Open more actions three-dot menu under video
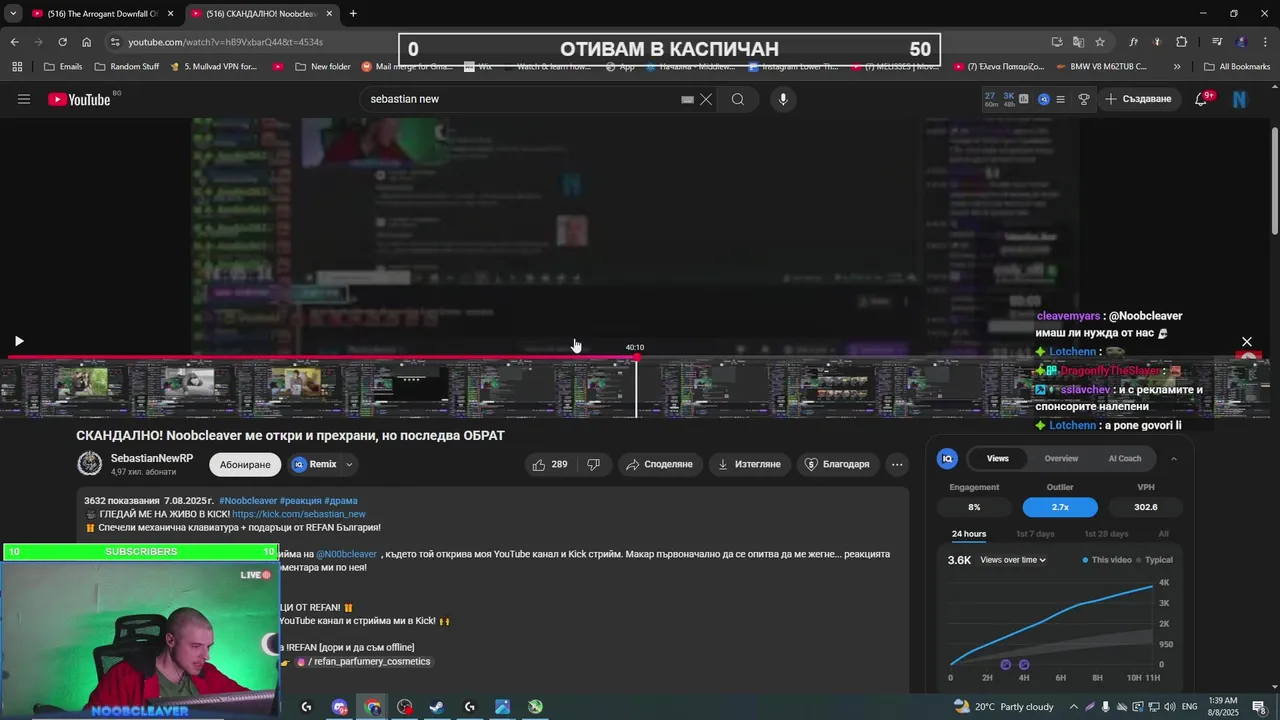 [897, 464]
